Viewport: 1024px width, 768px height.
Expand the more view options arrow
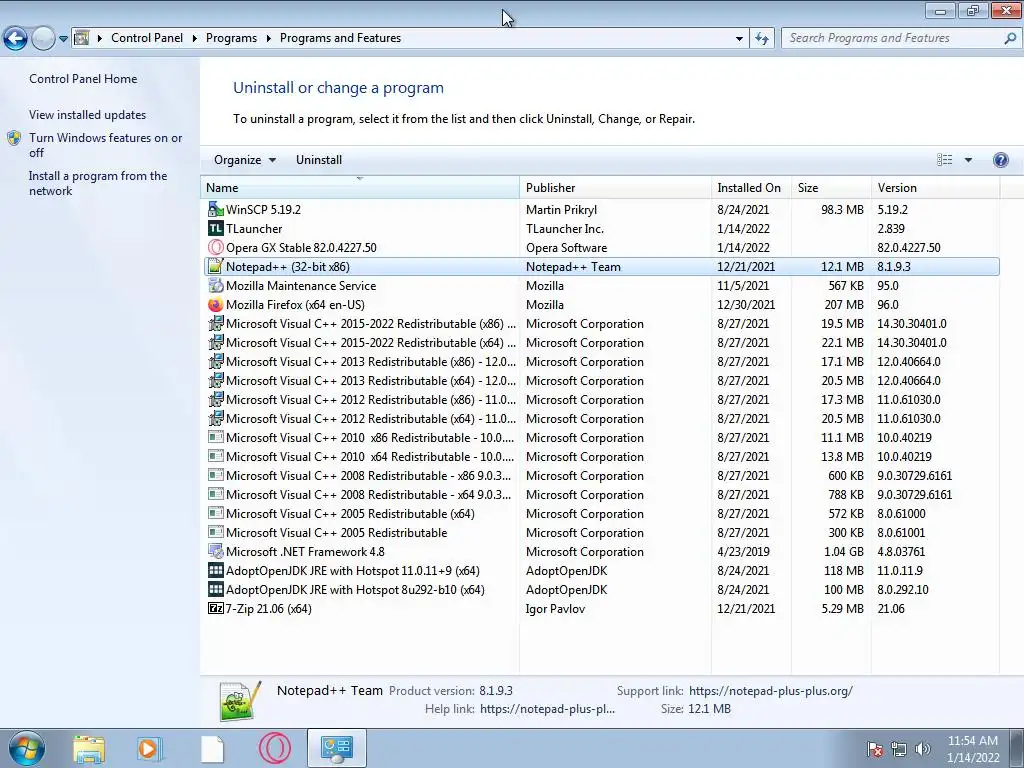968,160
